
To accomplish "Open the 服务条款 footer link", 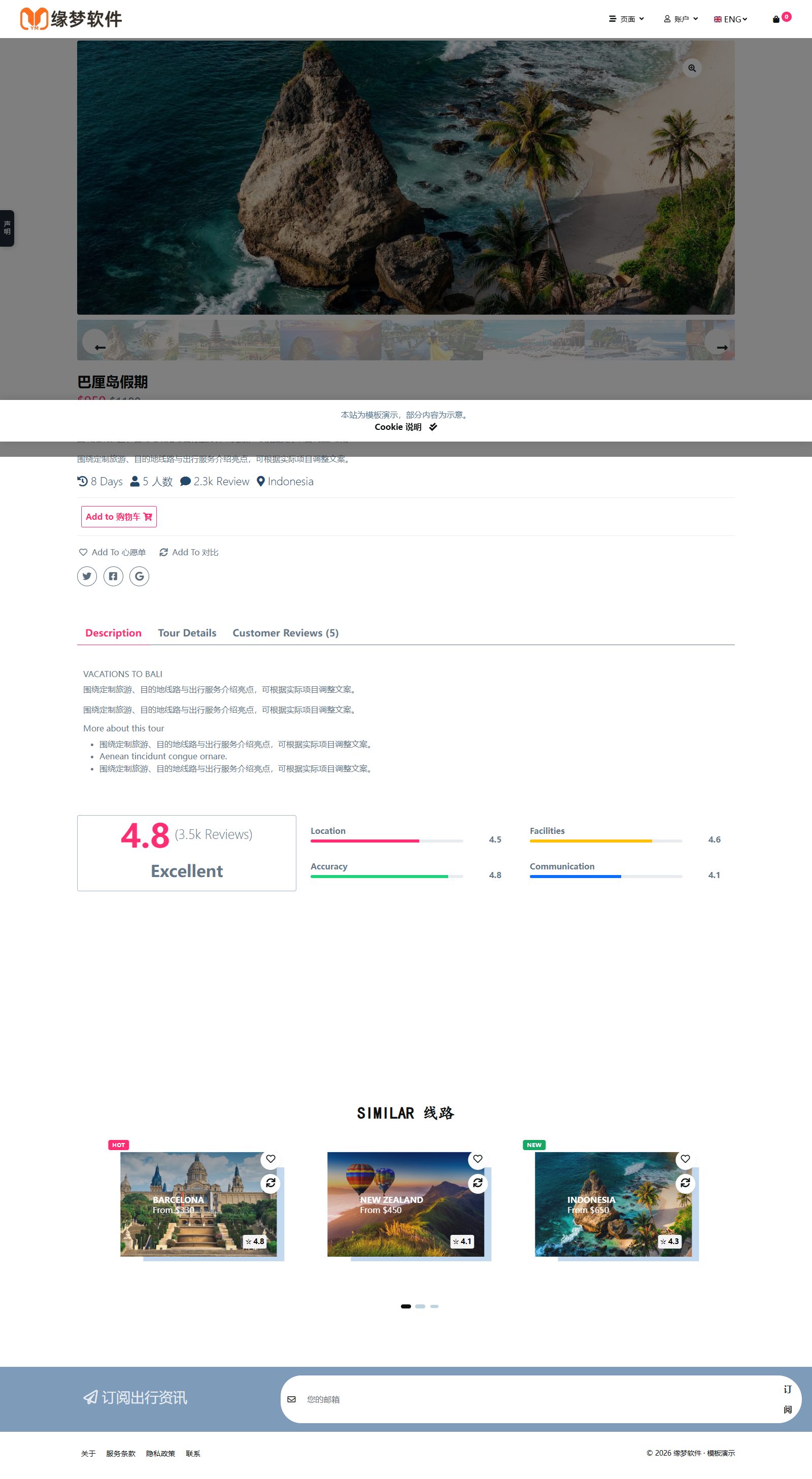I will pyautogui.click(x=121, y=1453).
